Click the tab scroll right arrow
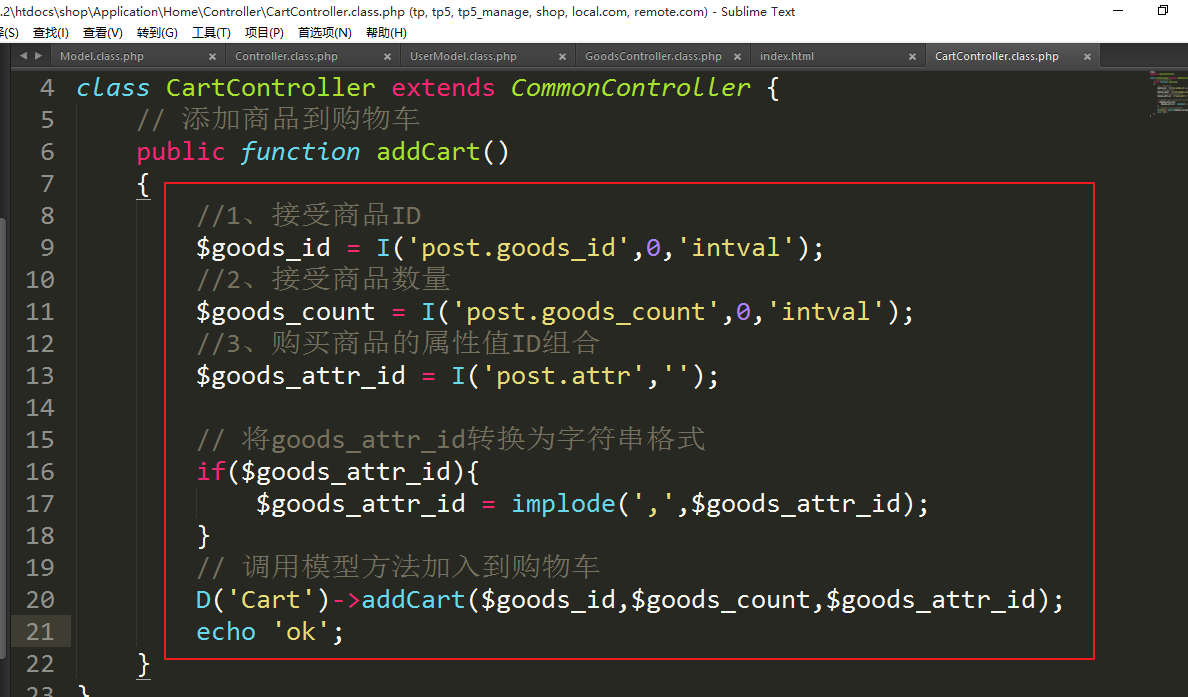 38,56
